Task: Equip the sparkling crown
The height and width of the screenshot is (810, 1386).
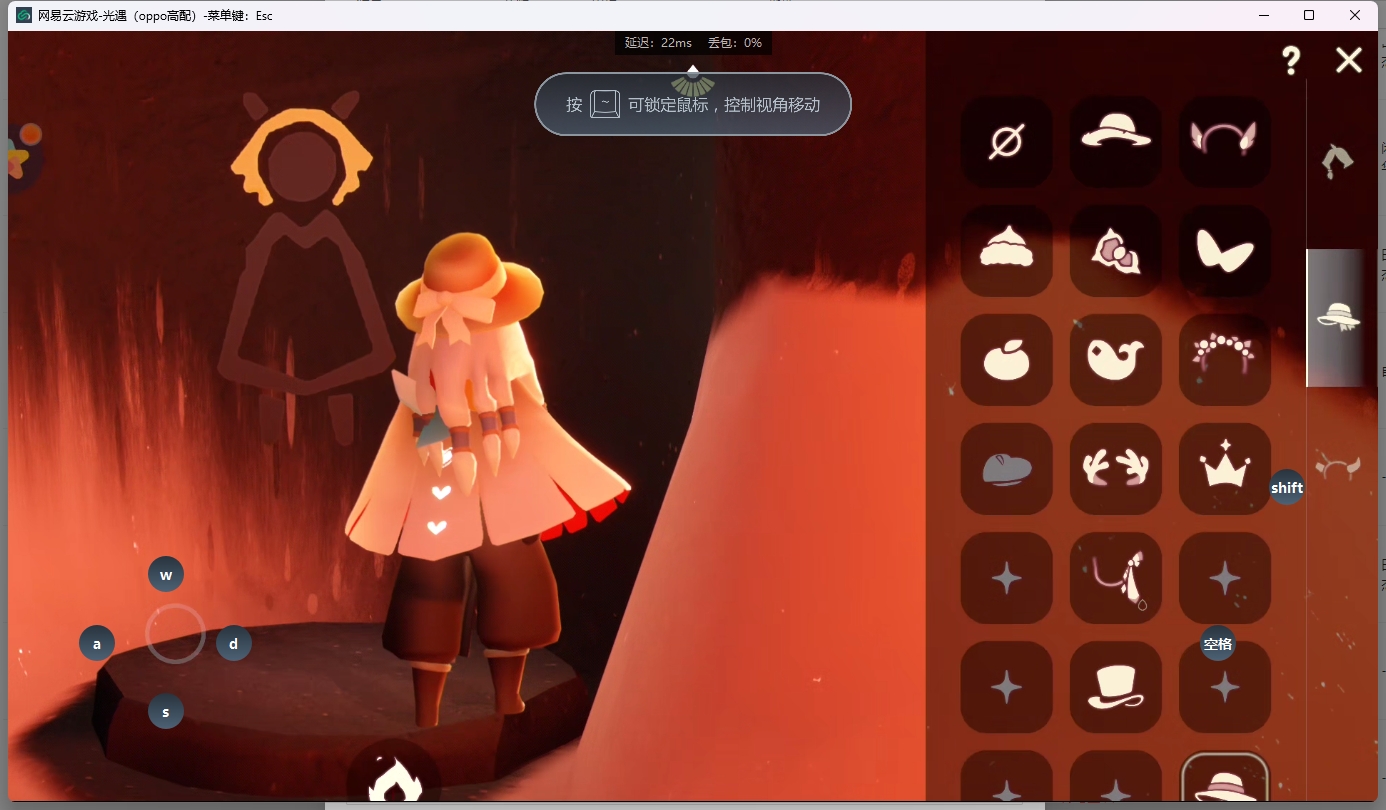Action: (1225, 469)
